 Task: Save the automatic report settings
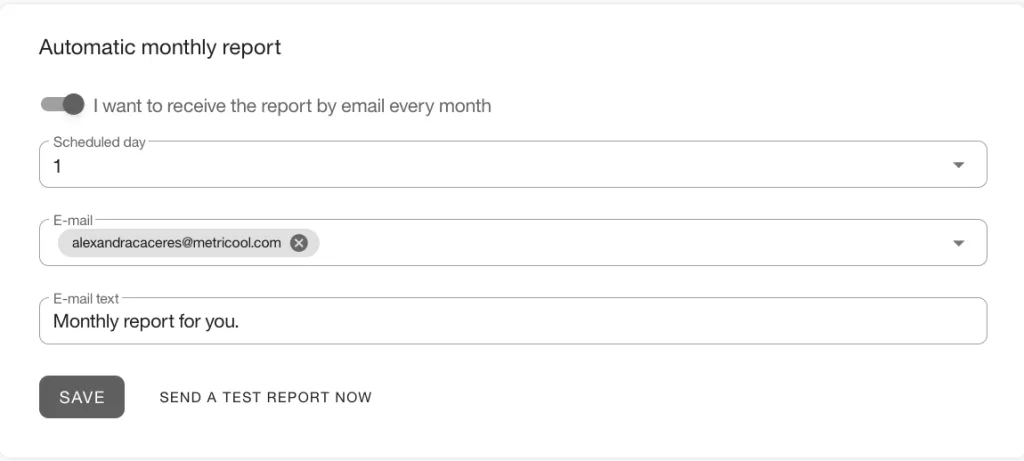pyautogui.click(x=82, y=397)
